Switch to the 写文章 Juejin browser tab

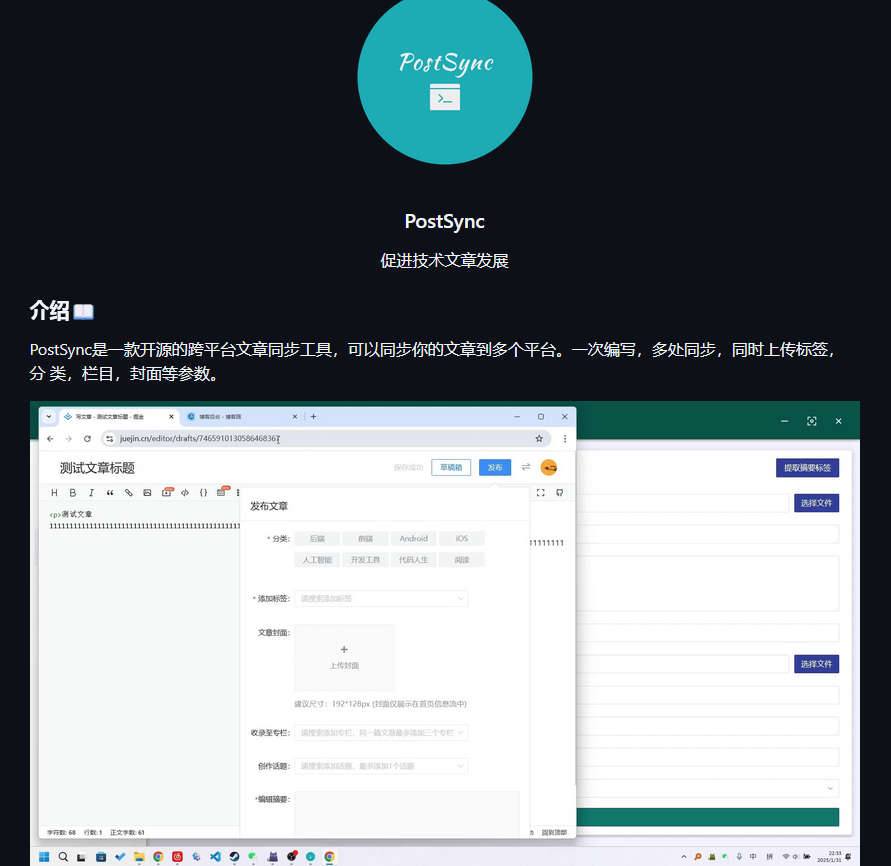(118, 417)
